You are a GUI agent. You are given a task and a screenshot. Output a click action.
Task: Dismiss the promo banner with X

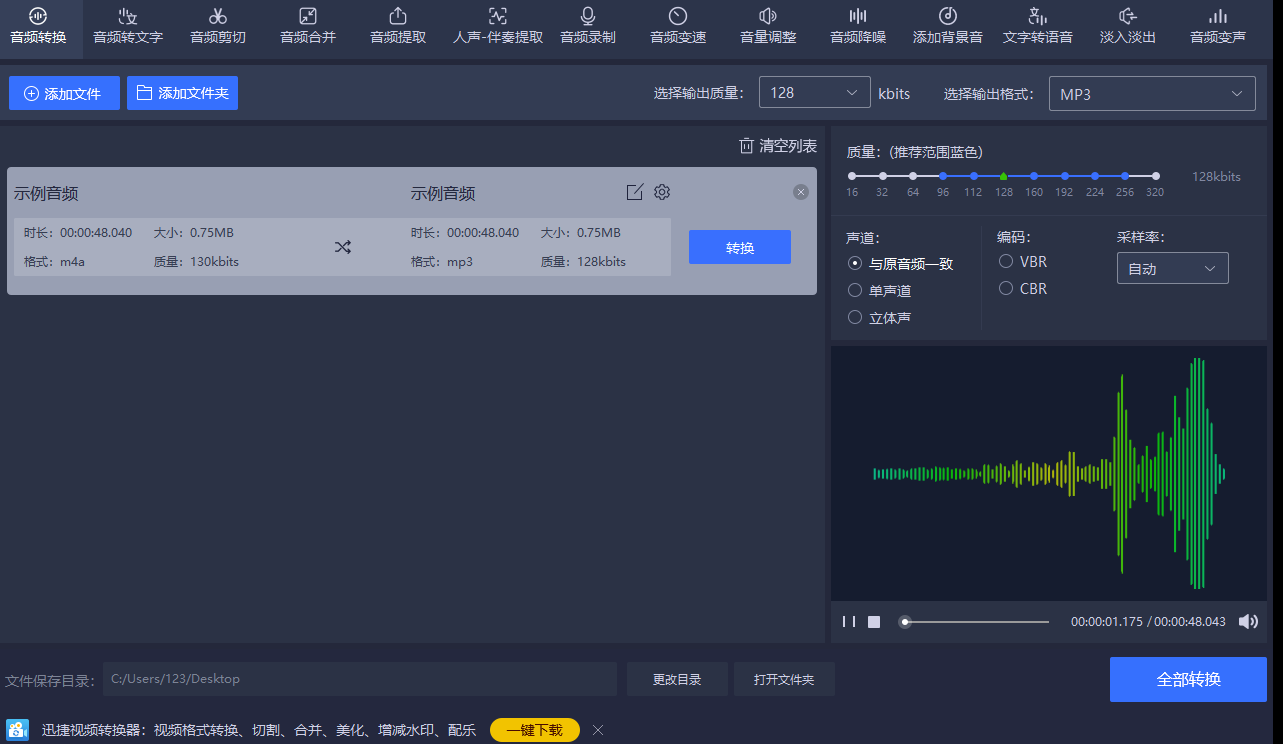tap(598, 730)
